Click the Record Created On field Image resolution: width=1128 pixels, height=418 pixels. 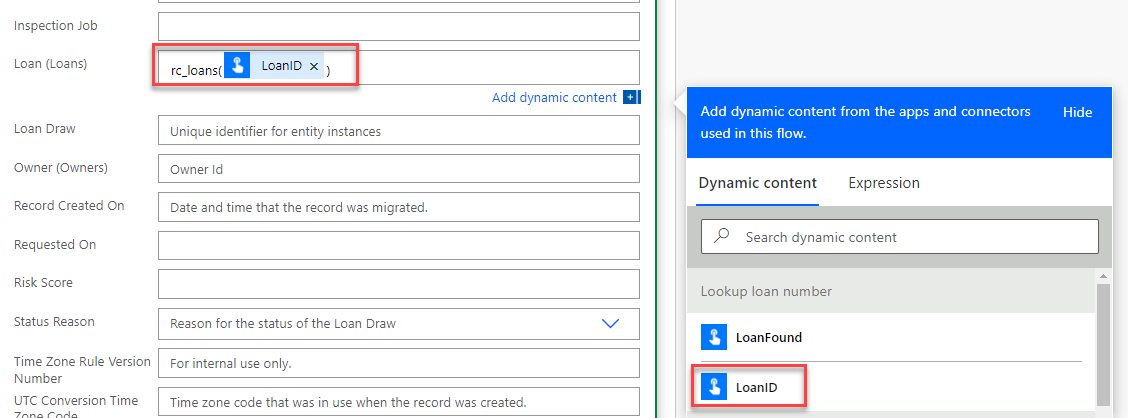pyautogui.click(x=398, y=207)
